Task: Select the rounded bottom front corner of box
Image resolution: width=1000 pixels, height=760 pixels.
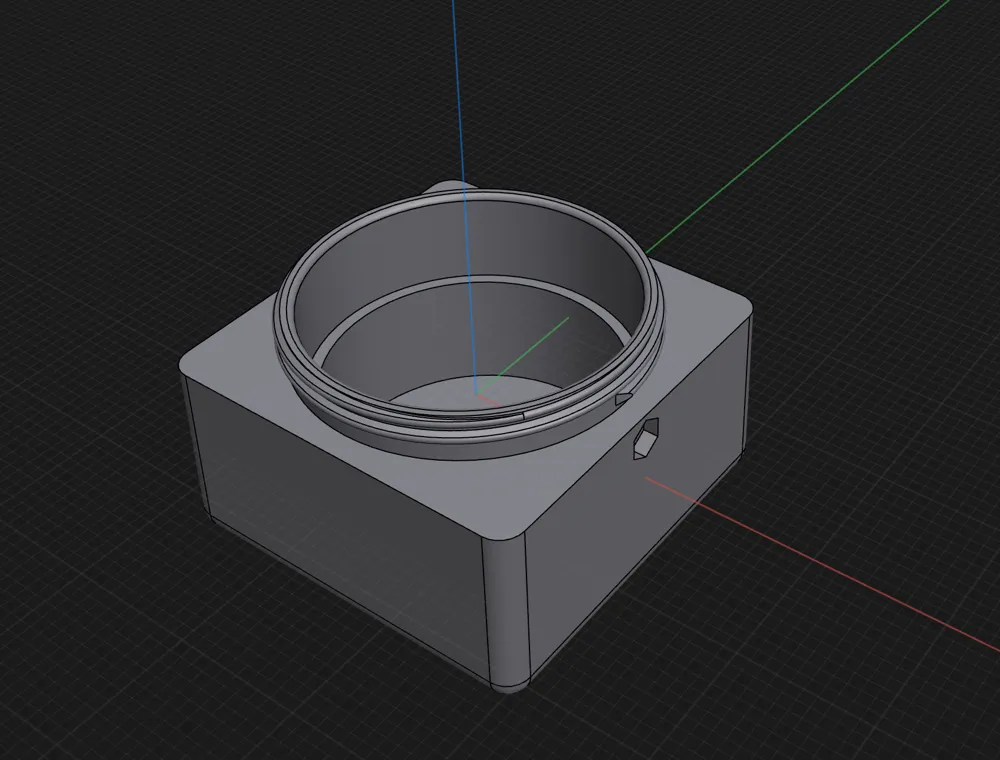Action: click(x=510, y=687)
